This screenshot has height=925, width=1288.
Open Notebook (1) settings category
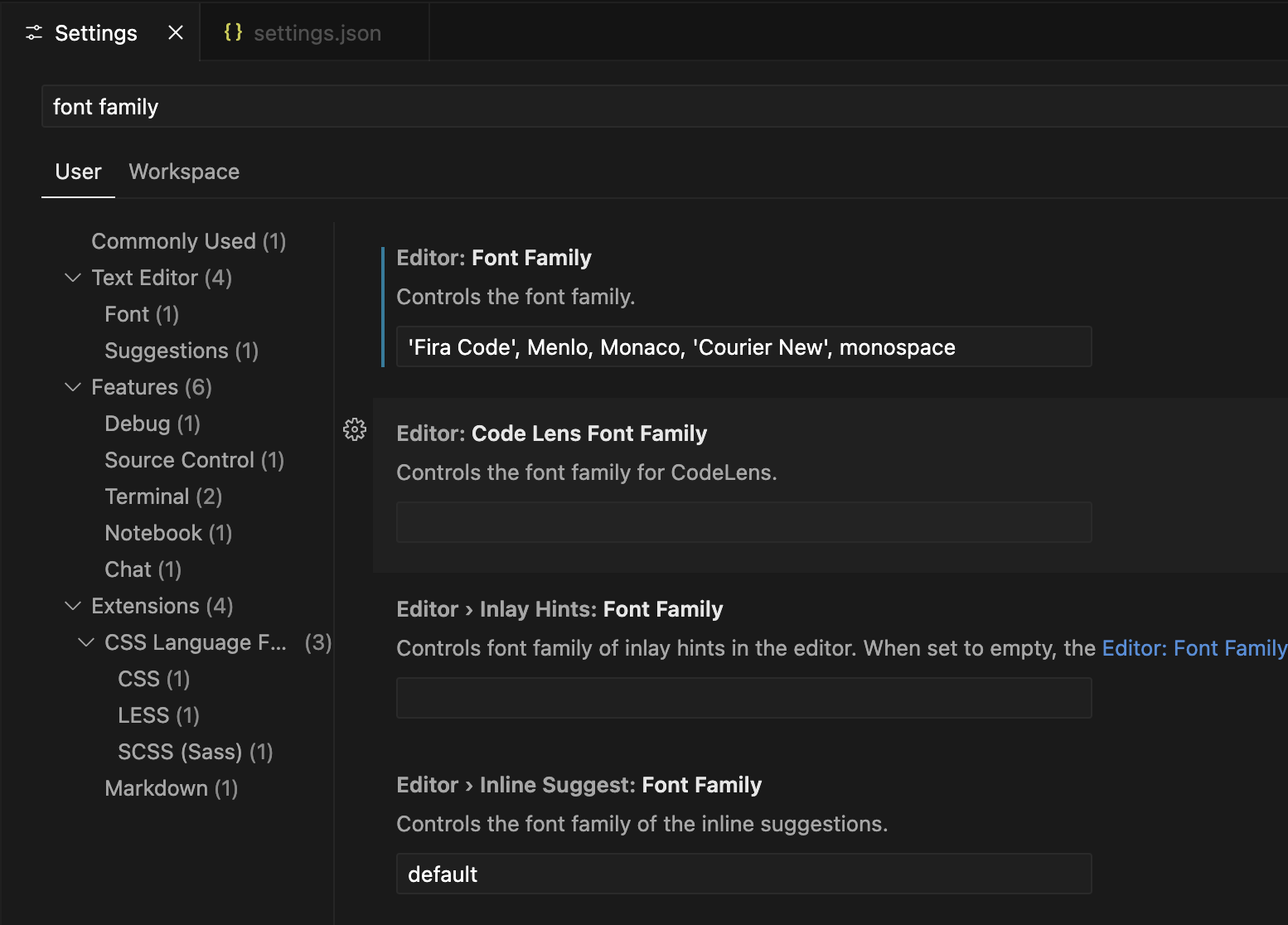coord(168,533)
